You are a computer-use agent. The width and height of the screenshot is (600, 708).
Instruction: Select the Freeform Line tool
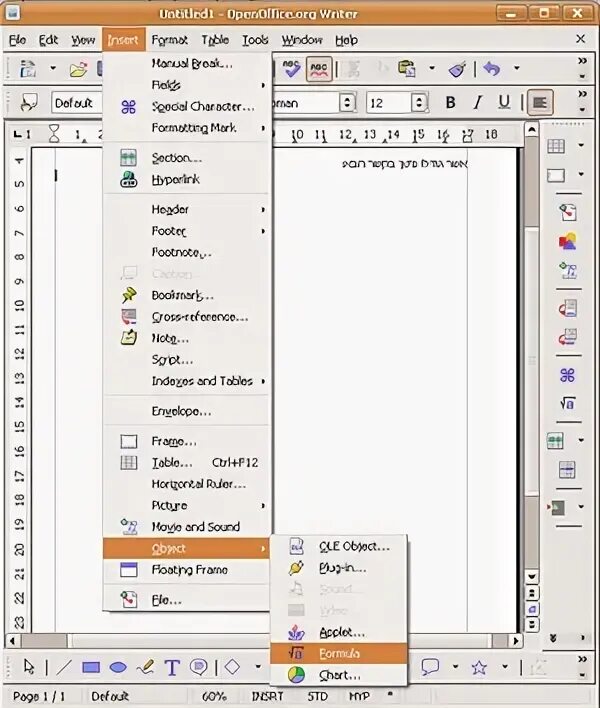click(x=145, y=667)
